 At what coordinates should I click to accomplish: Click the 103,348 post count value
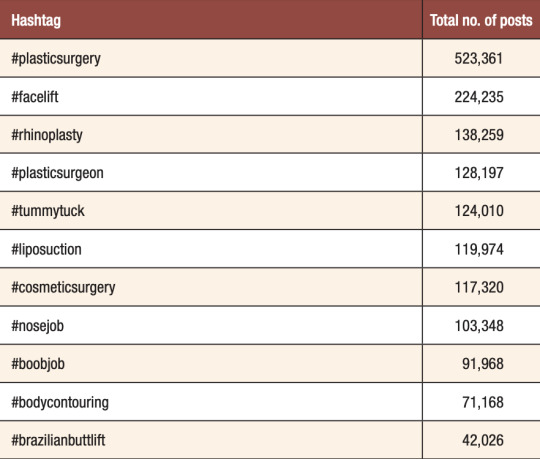(x=479, y=326)
